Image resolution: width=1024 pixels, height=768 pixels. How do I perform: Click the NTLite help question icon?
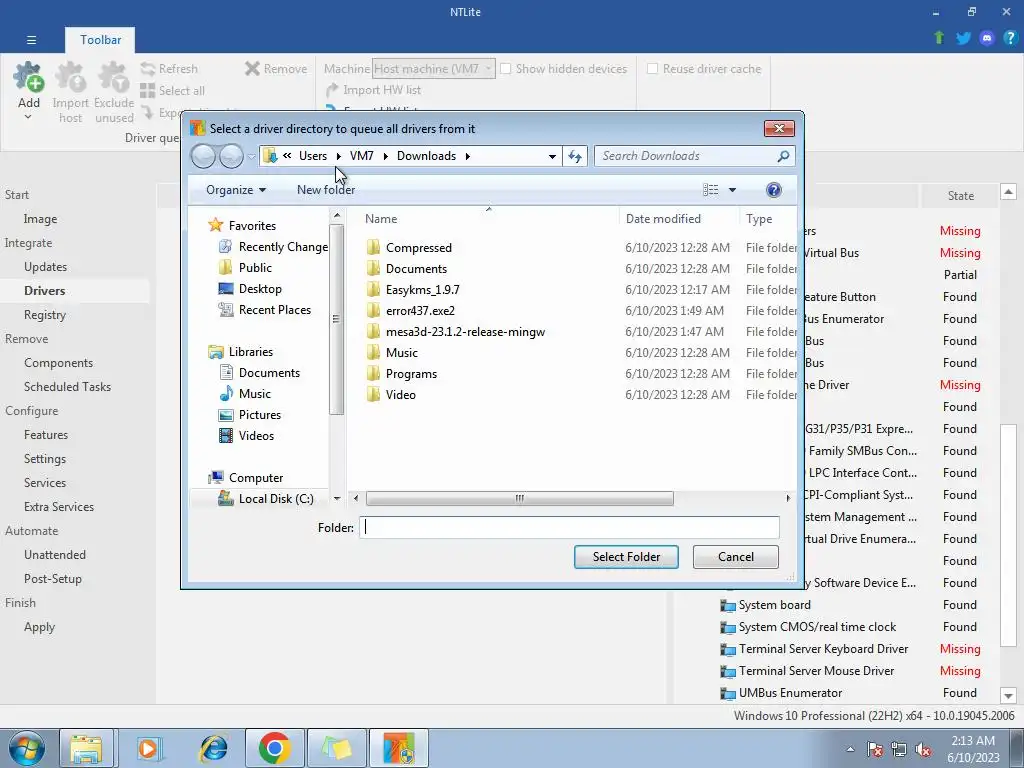tap(1010, 38)
